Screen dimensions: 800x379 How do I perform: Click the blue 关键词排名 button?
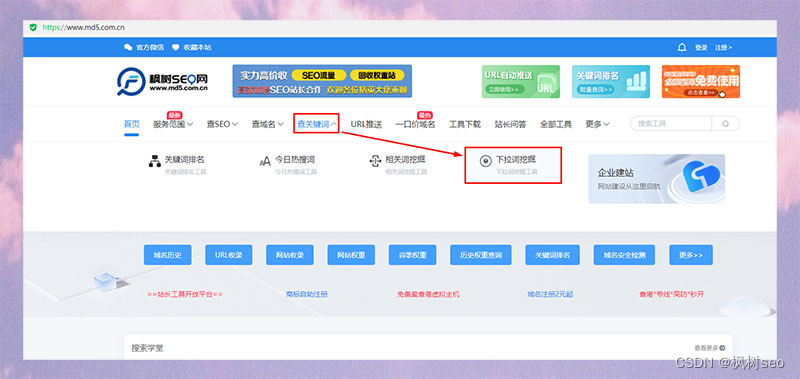[x=553, y=255]
